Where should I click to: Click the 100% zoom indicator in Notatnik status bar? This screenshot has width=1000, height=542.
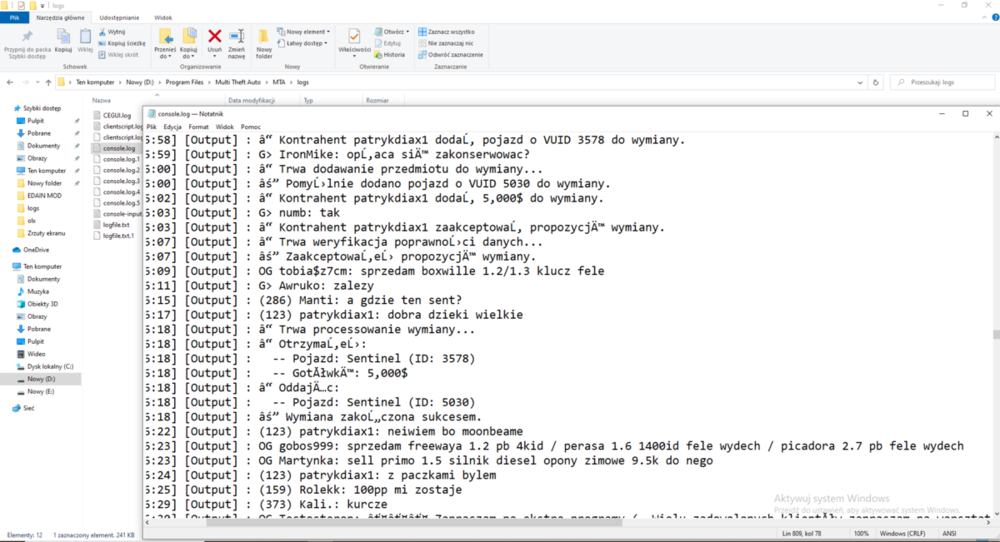(861, 534)
